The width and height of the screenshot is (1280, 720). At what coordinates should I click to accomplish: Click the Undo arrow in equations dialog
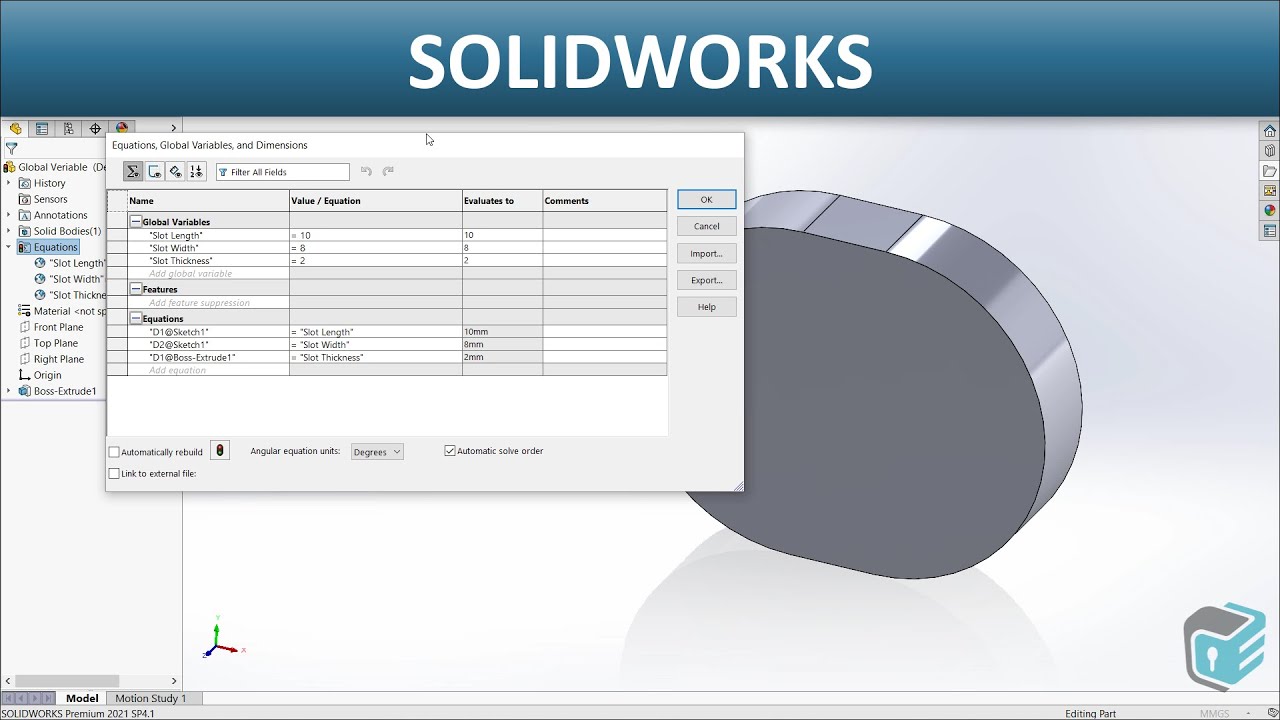[x=366, y=172]
